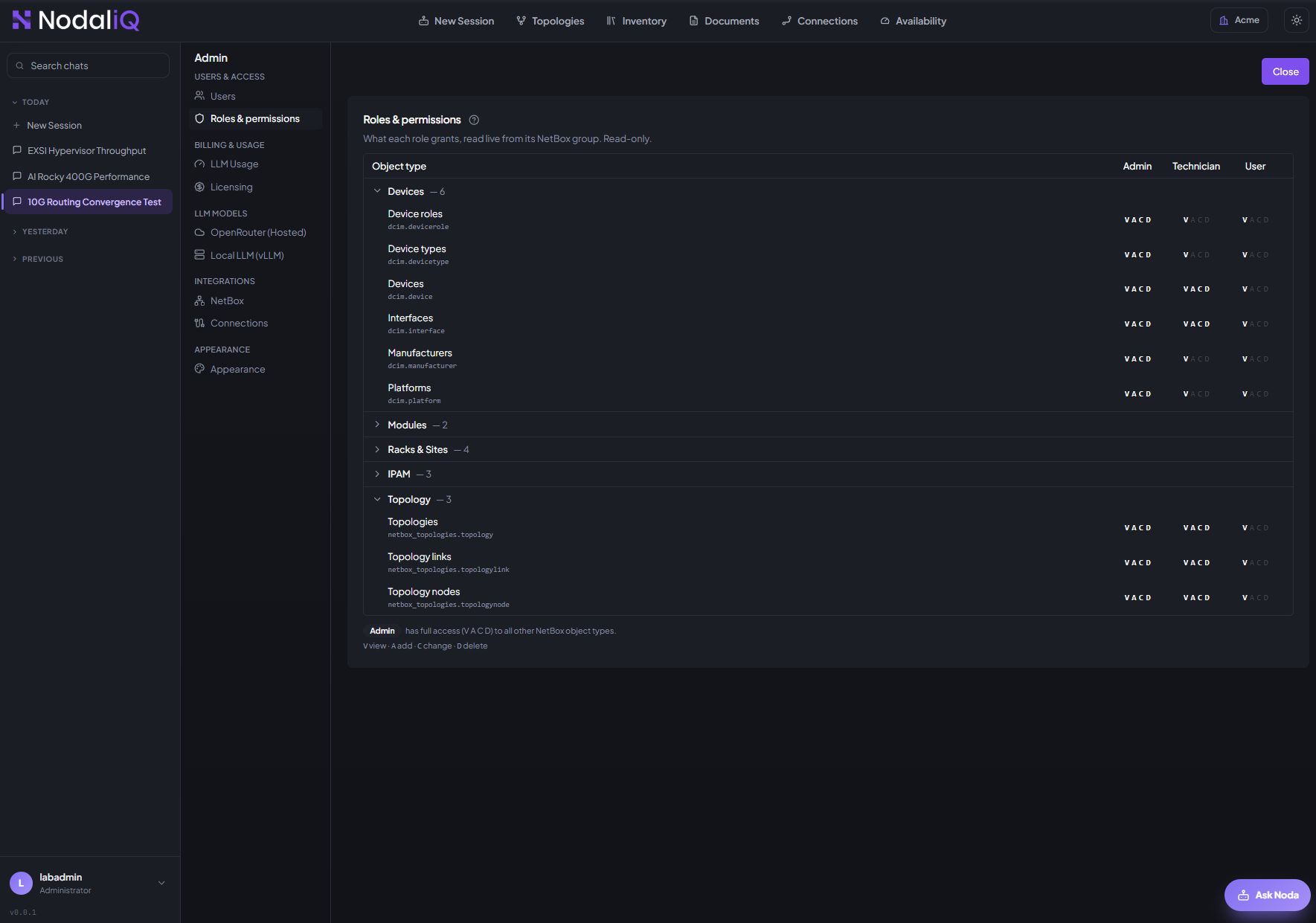Open the labadmin account dropdown chevron
1316x923 pixels.
point(161,883)
